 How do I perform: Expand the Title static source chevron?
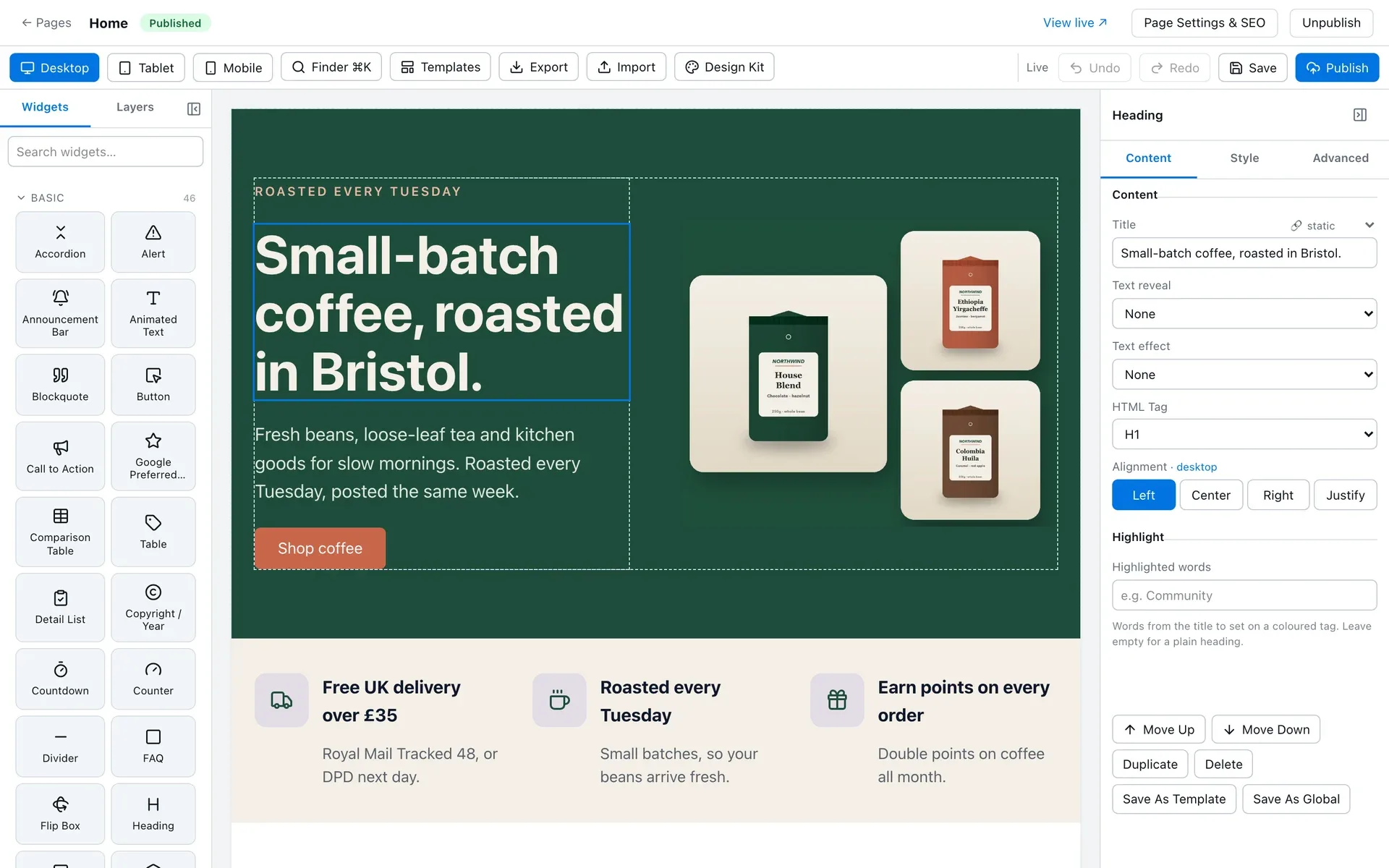click(1369, 225)
